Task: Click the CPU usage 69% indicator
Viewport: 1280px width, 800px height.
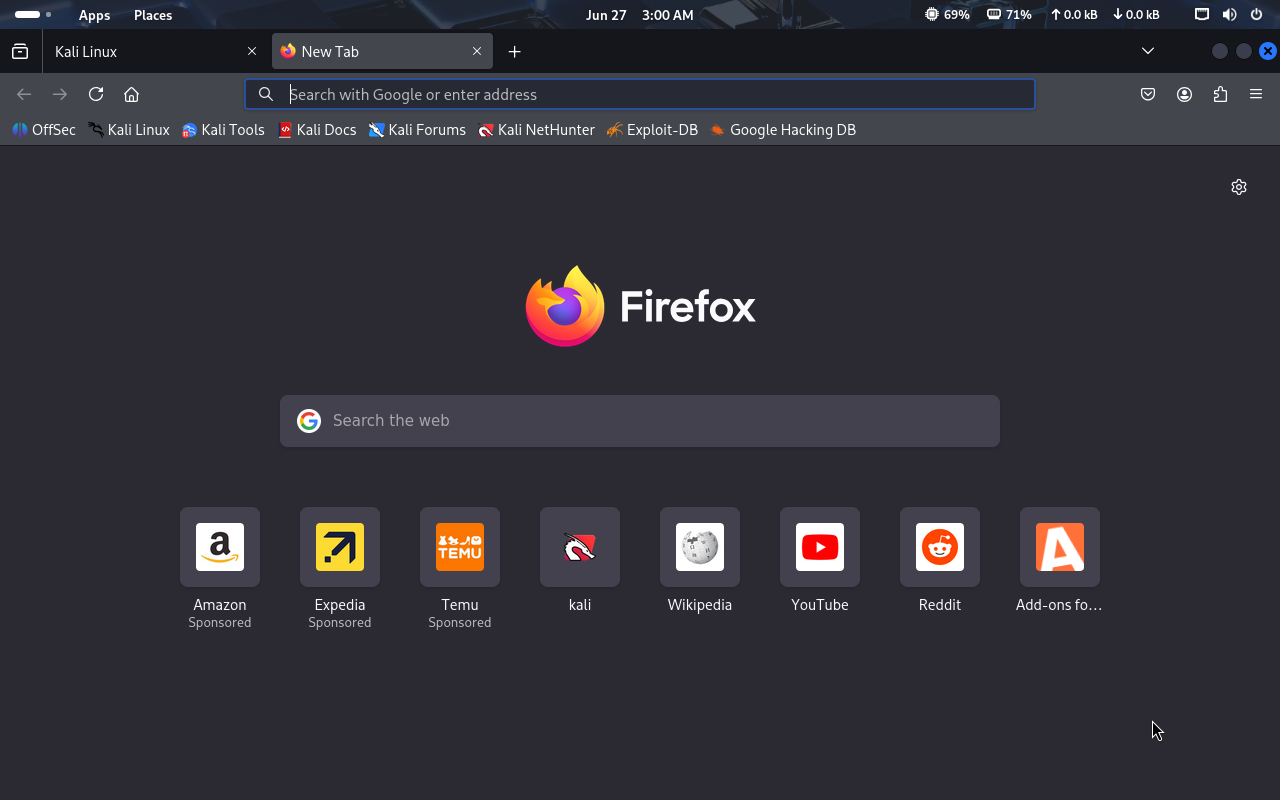Action: coord(947,15)
